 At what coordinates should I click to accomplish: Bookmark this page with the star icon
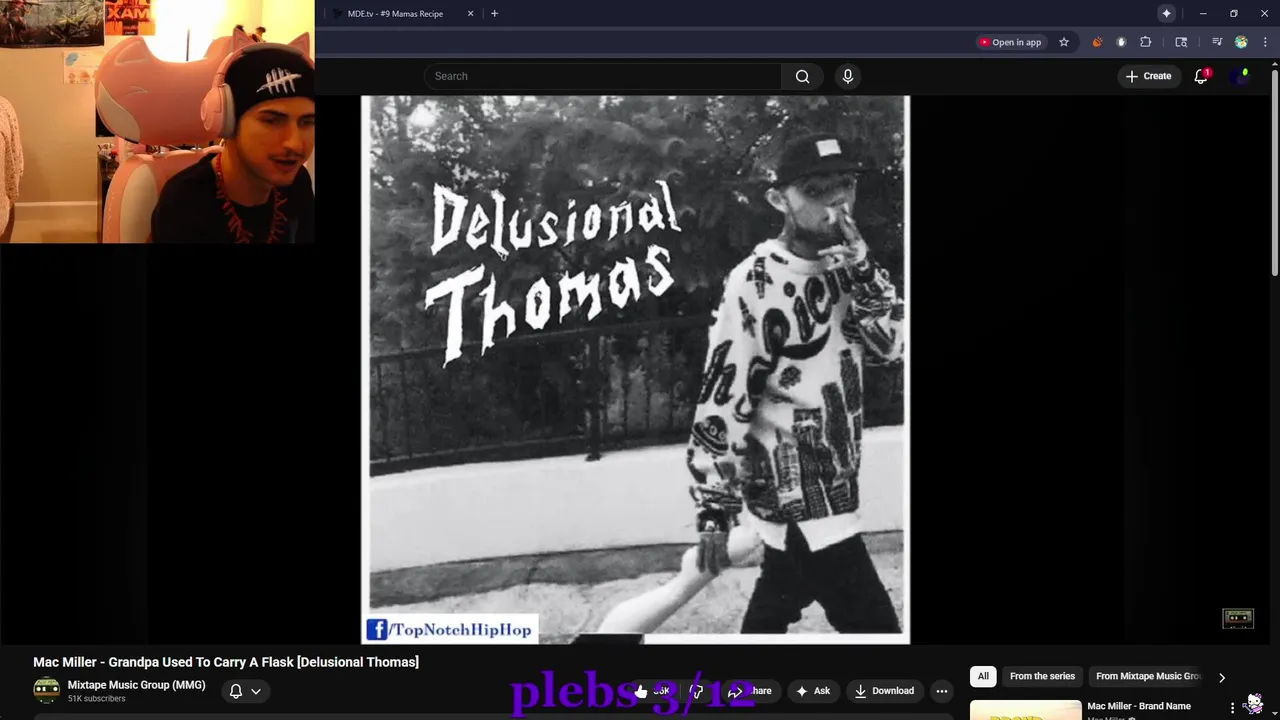(1064, 42)
